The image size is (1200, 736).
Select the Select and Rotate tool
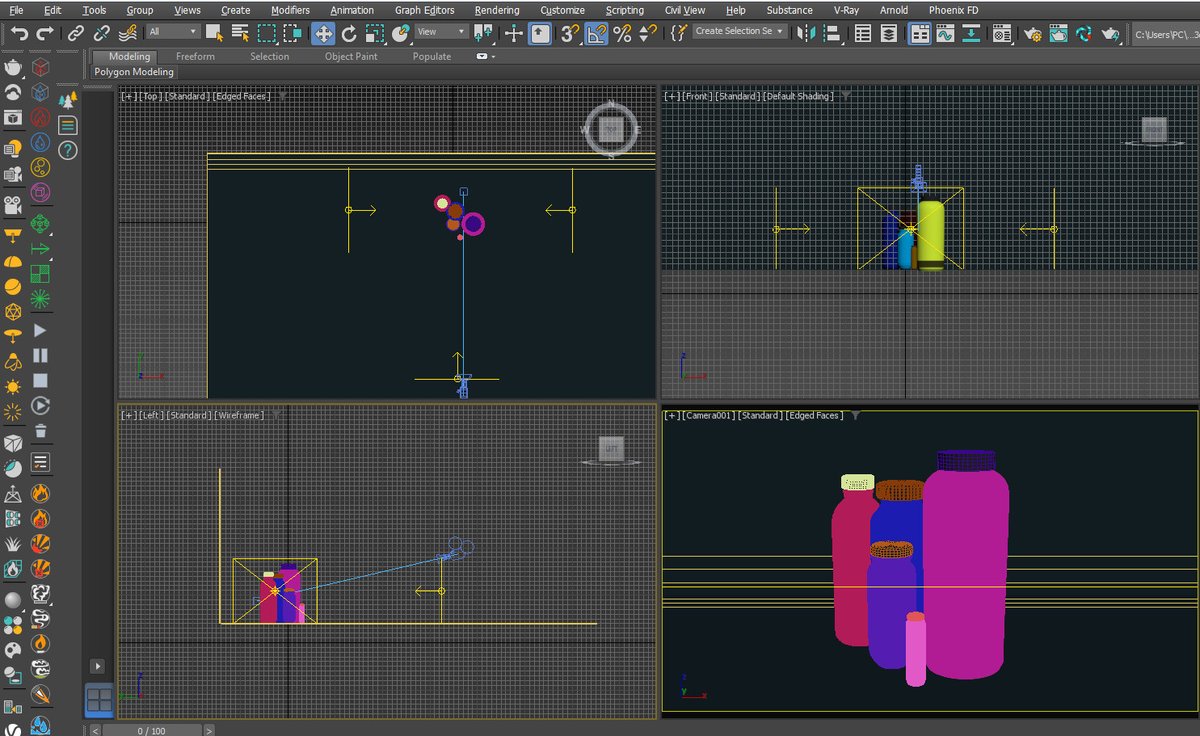[x=349, y=33]
